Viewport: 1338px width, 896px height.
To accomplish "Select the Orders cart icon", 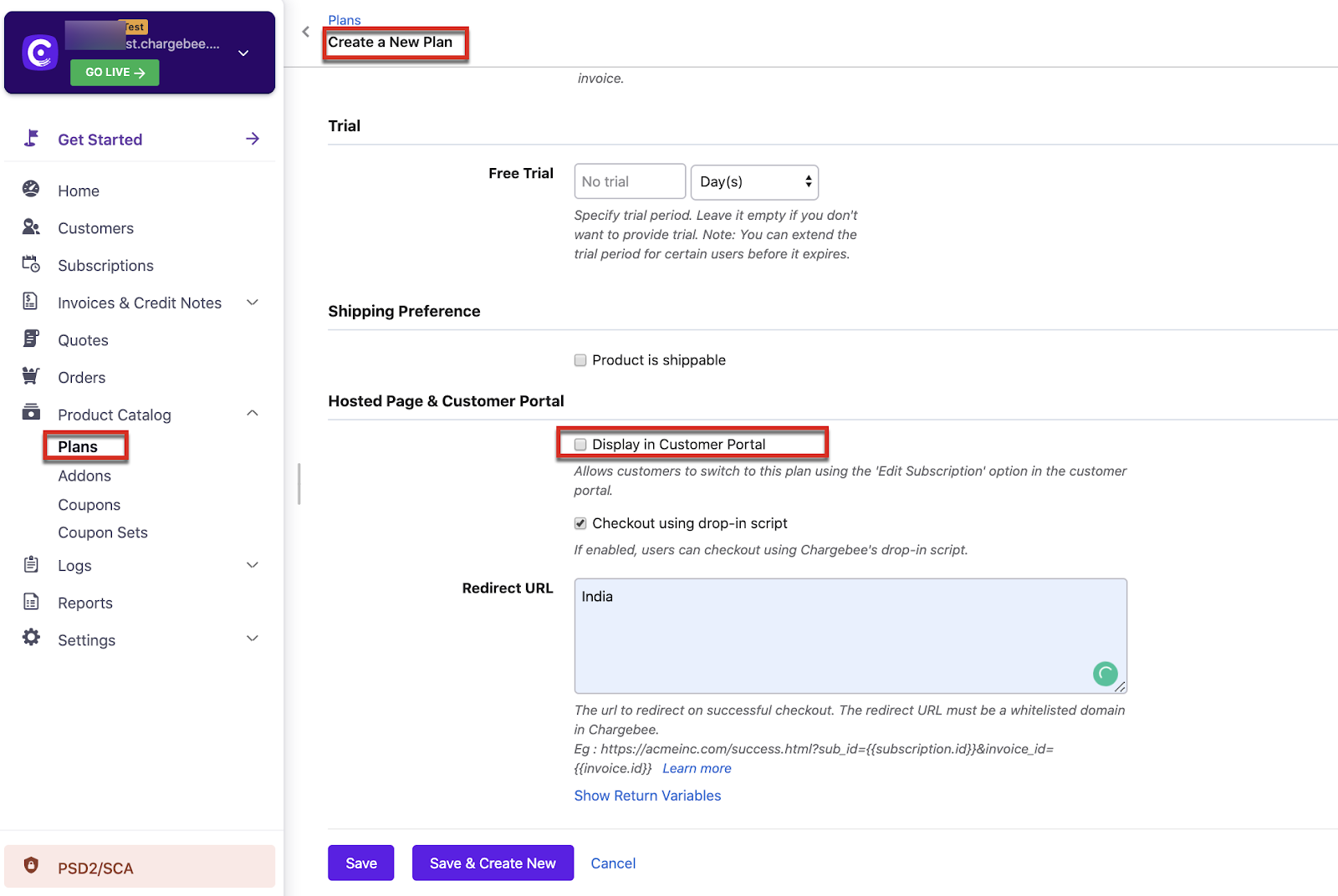I will click(x=31, y=377).
